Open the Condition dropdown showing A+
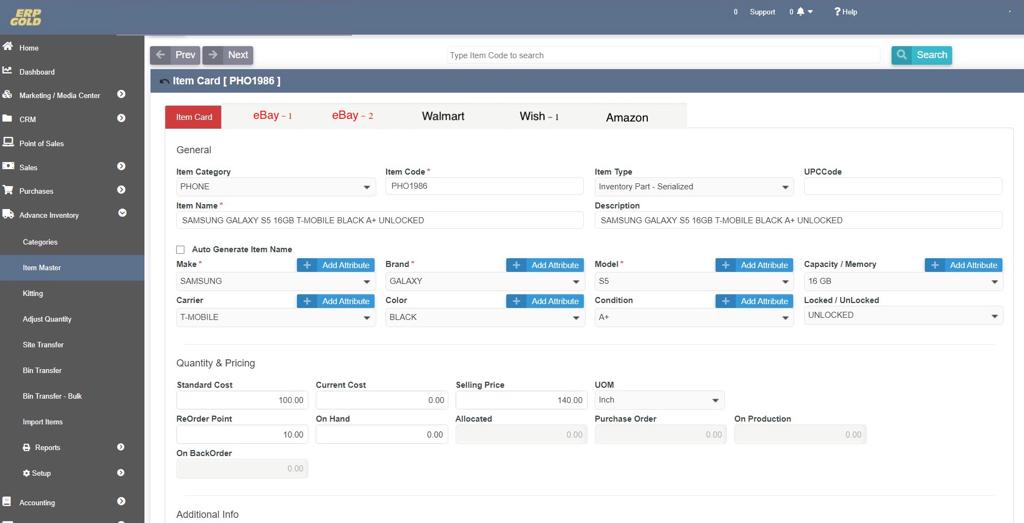 [694, 317]
